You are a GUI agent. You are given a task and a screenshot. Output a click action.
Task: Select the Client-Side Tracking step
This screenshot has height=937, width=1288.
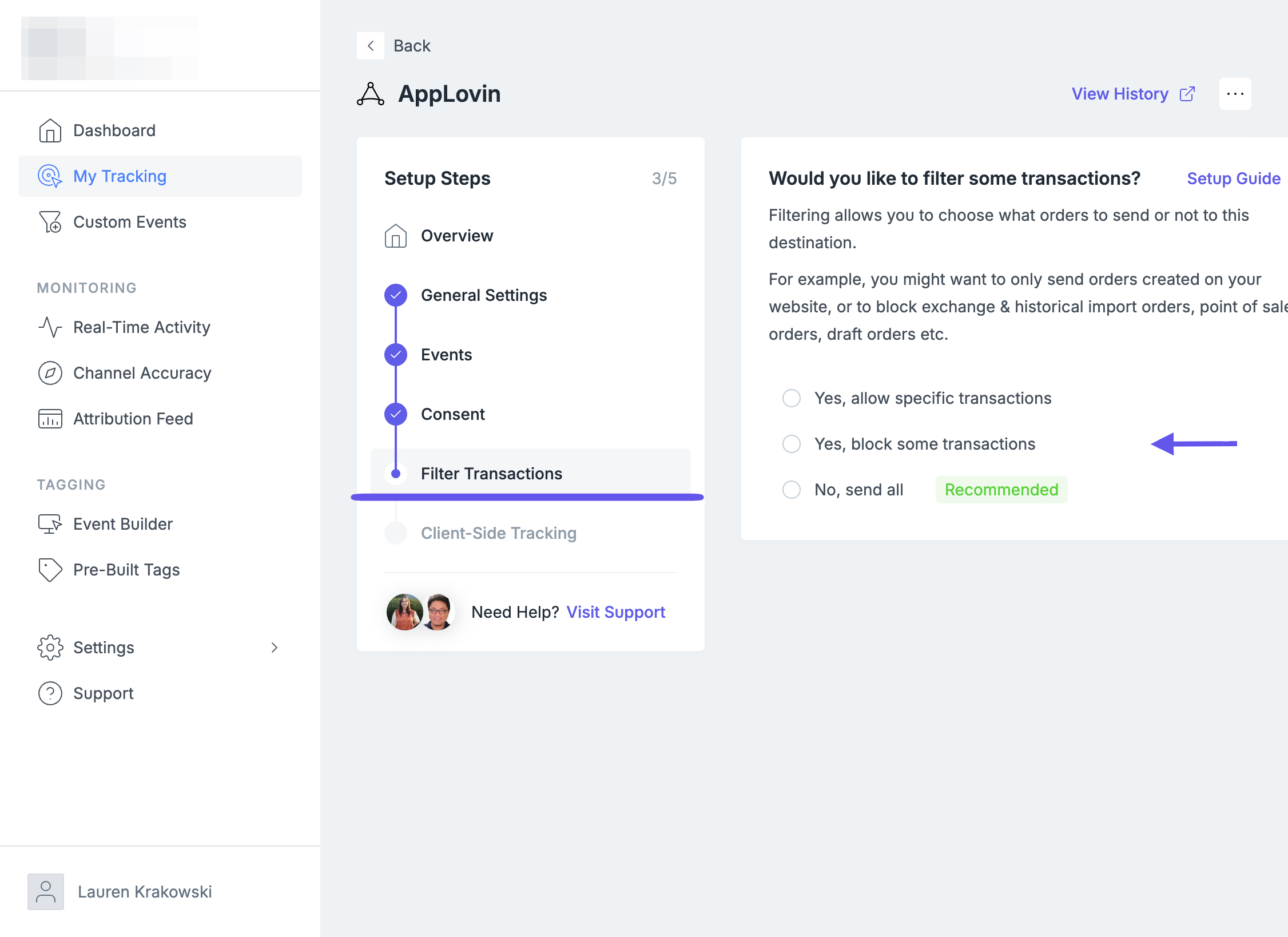pyautogui.click(x=531, y=533)
